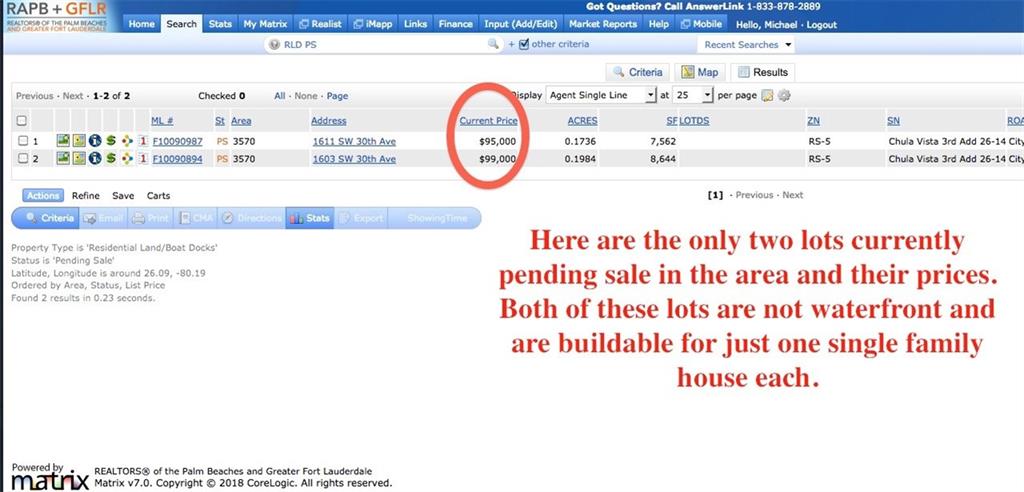Click the map icon in row 2

tap(78, 159)
